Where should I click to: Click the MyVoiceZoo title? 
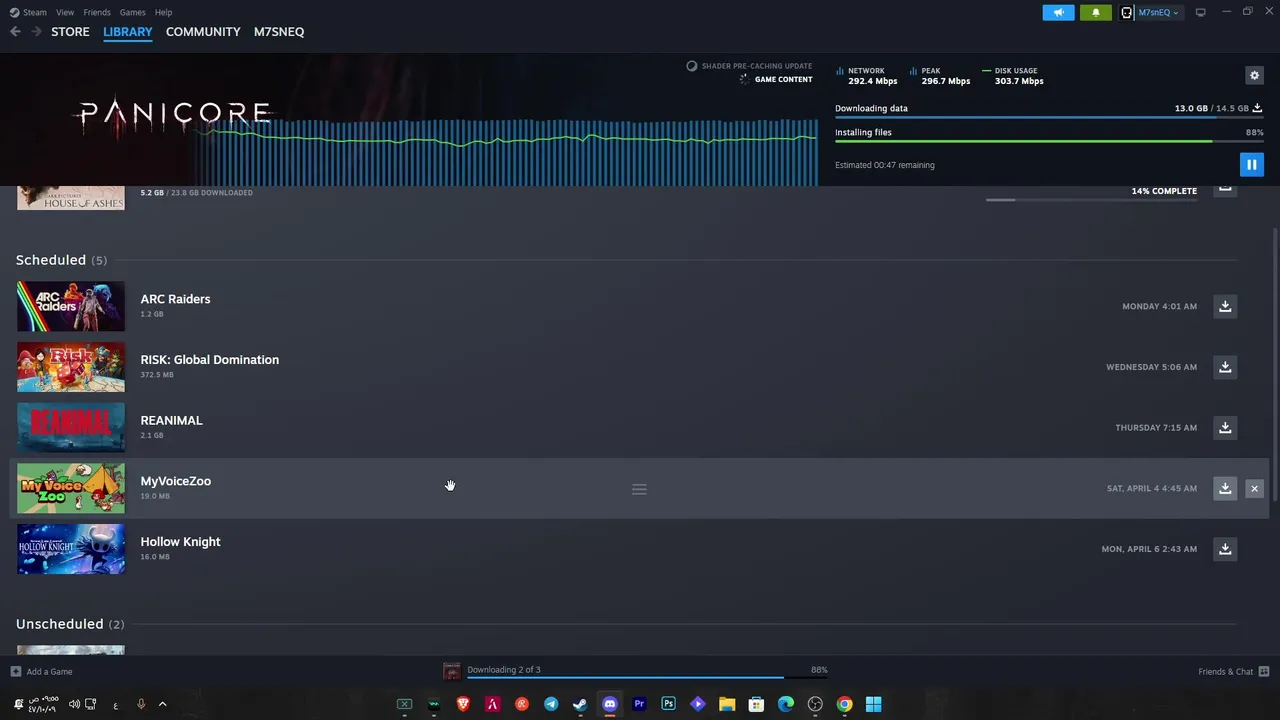coord(176,481)
